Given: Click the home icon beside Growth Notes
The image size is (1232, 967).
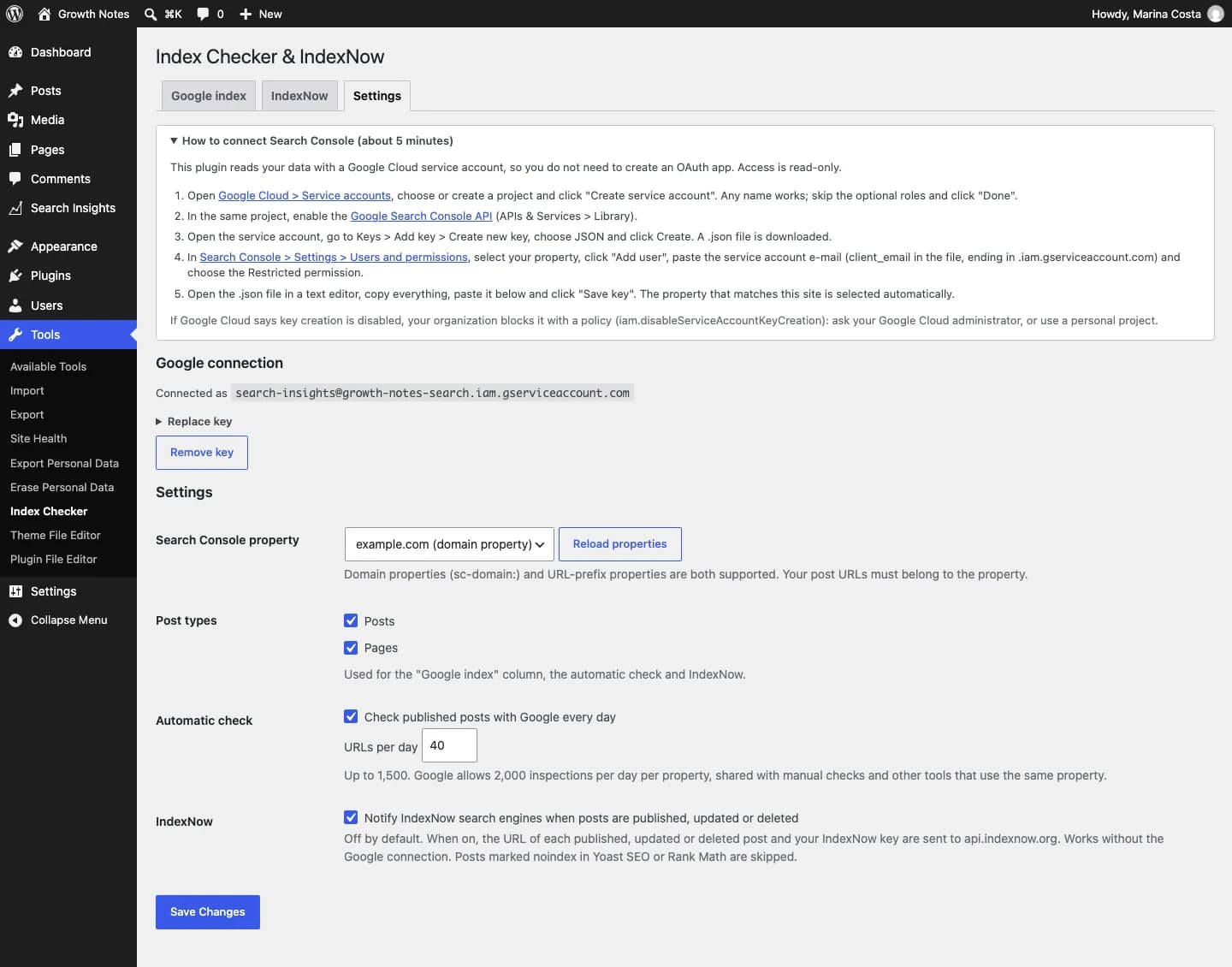Looking at the screenshot, I should 44,14.
